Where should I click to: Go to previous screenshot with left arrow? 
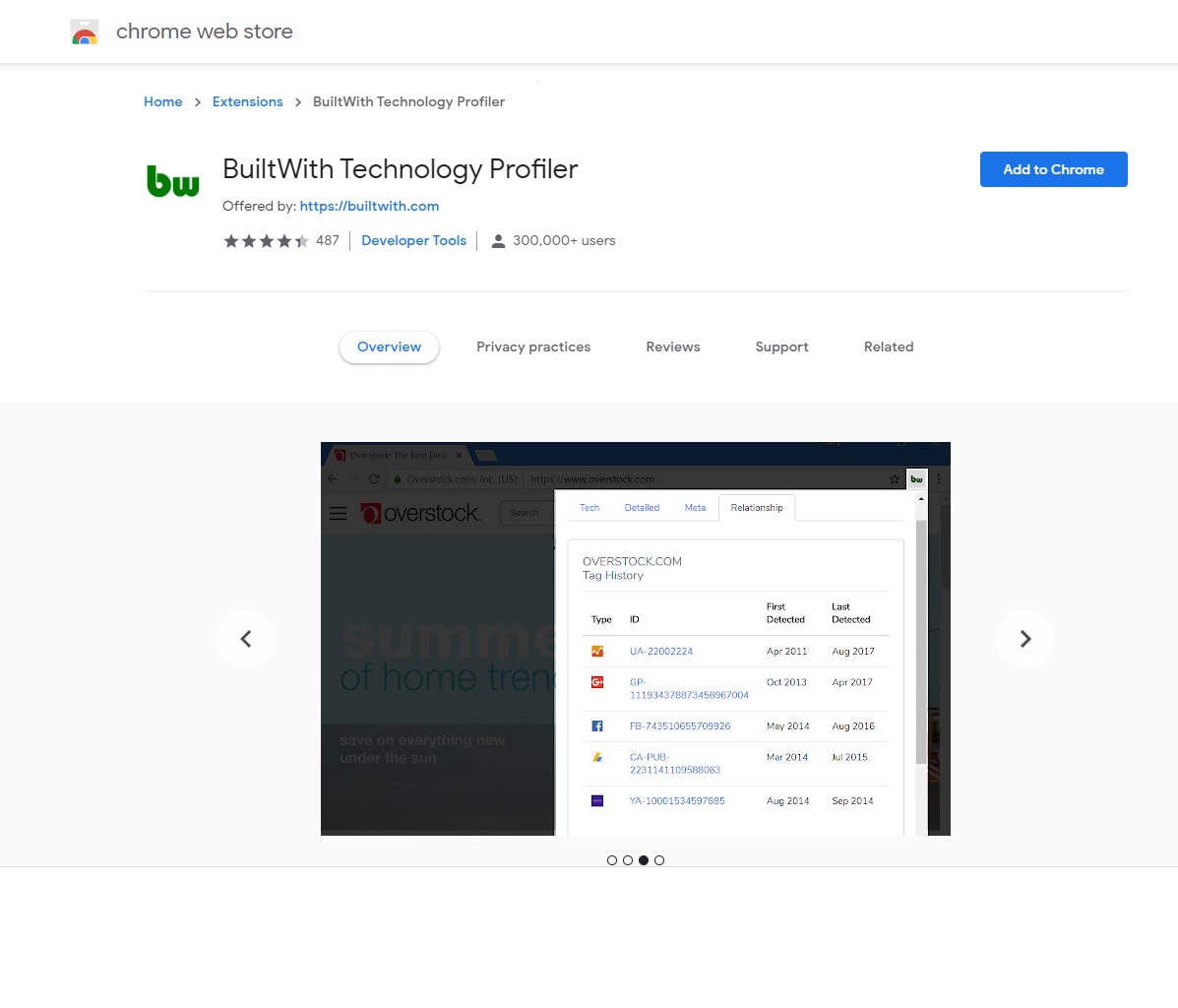[x=246, y=639]
